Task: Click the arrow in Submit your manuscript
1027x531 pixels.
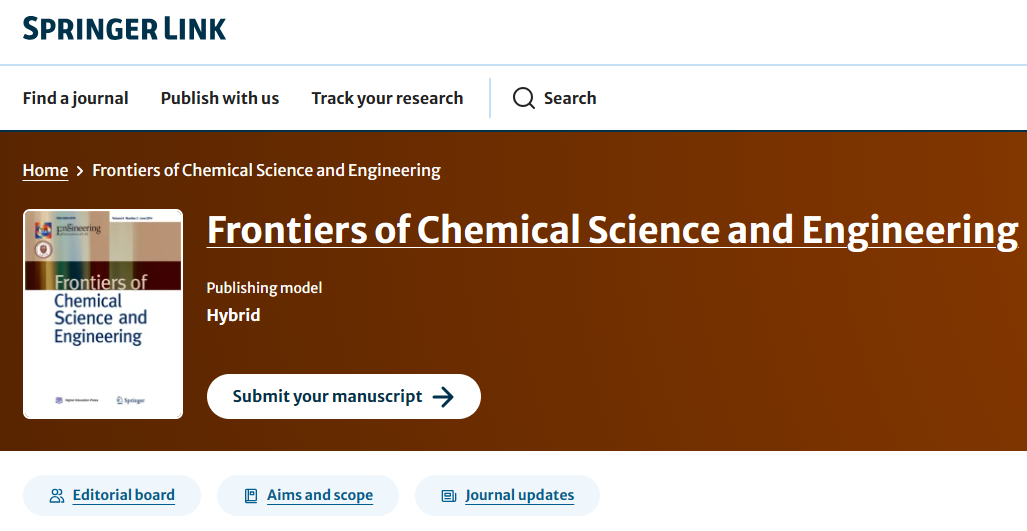Action: coord(443,397)
